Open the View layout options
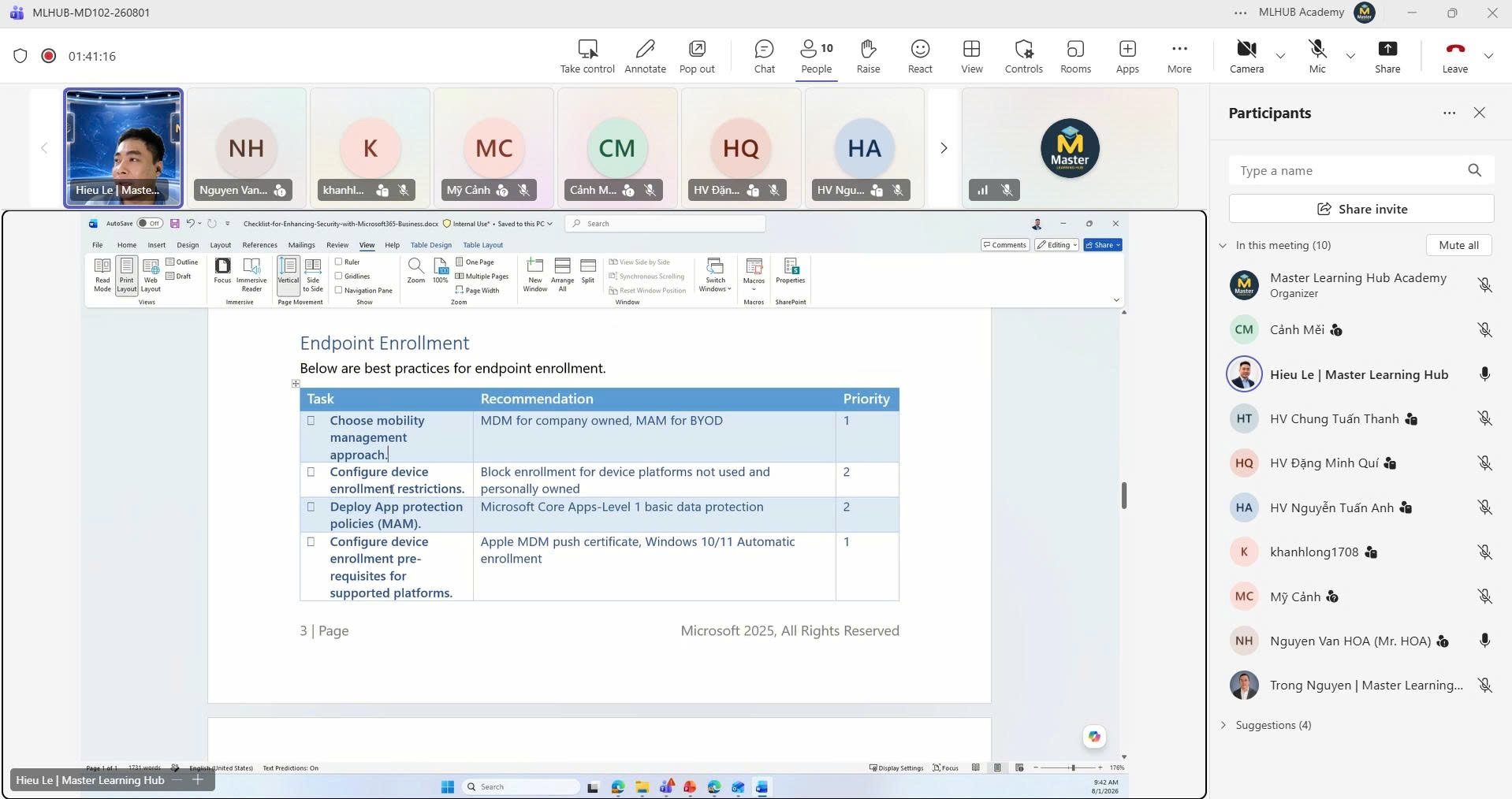The image size is (1512, 799). 972,56
